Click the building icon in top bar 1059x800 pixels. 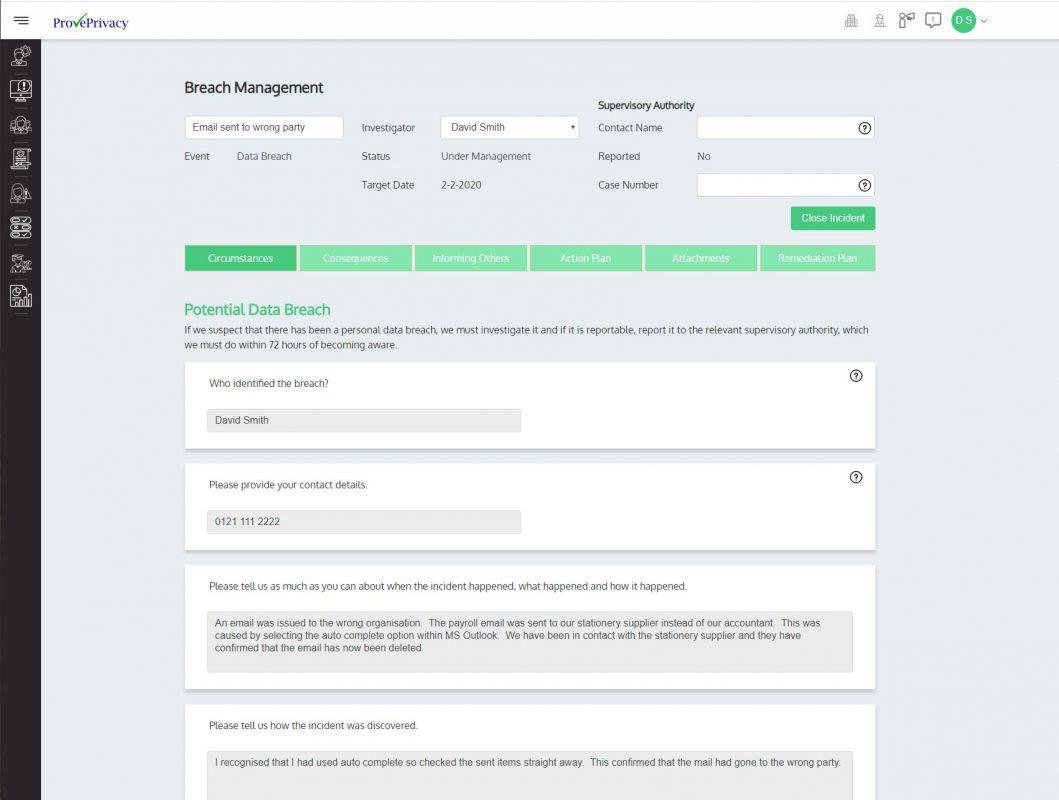point(851,21)
